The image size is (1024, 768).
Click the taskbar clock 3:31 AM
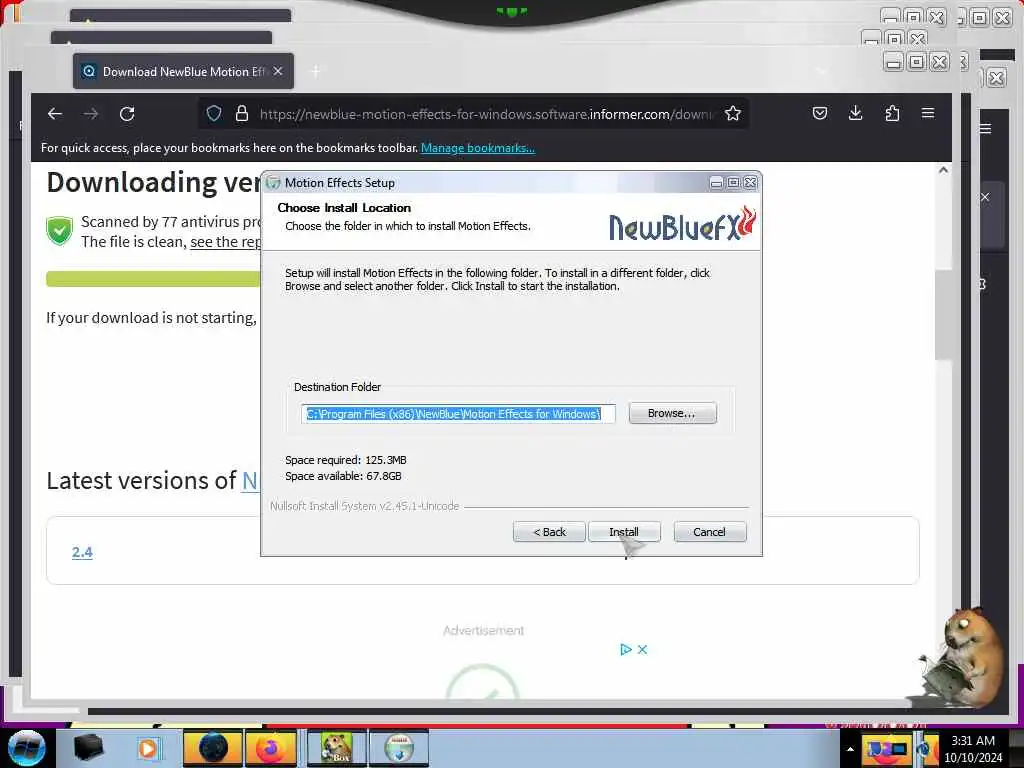[x=973, y=741]
